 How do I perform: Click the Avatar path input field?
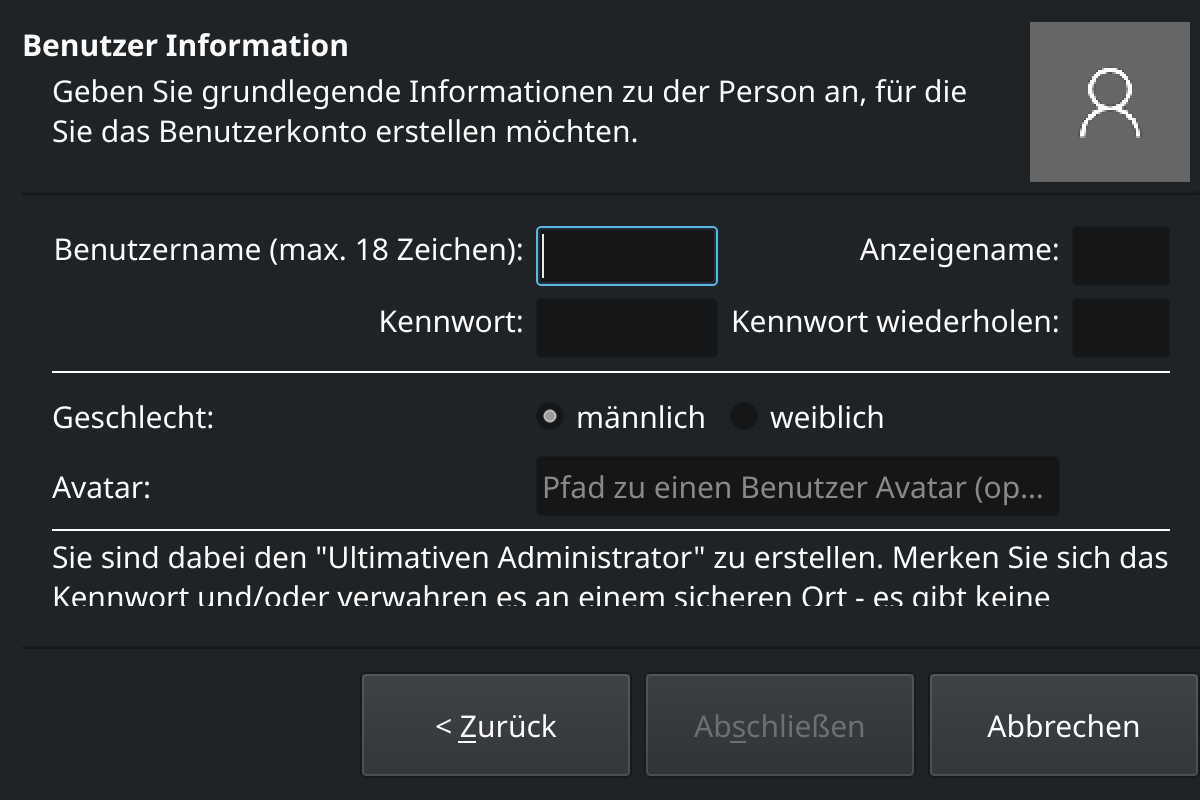tap(798, 487)
